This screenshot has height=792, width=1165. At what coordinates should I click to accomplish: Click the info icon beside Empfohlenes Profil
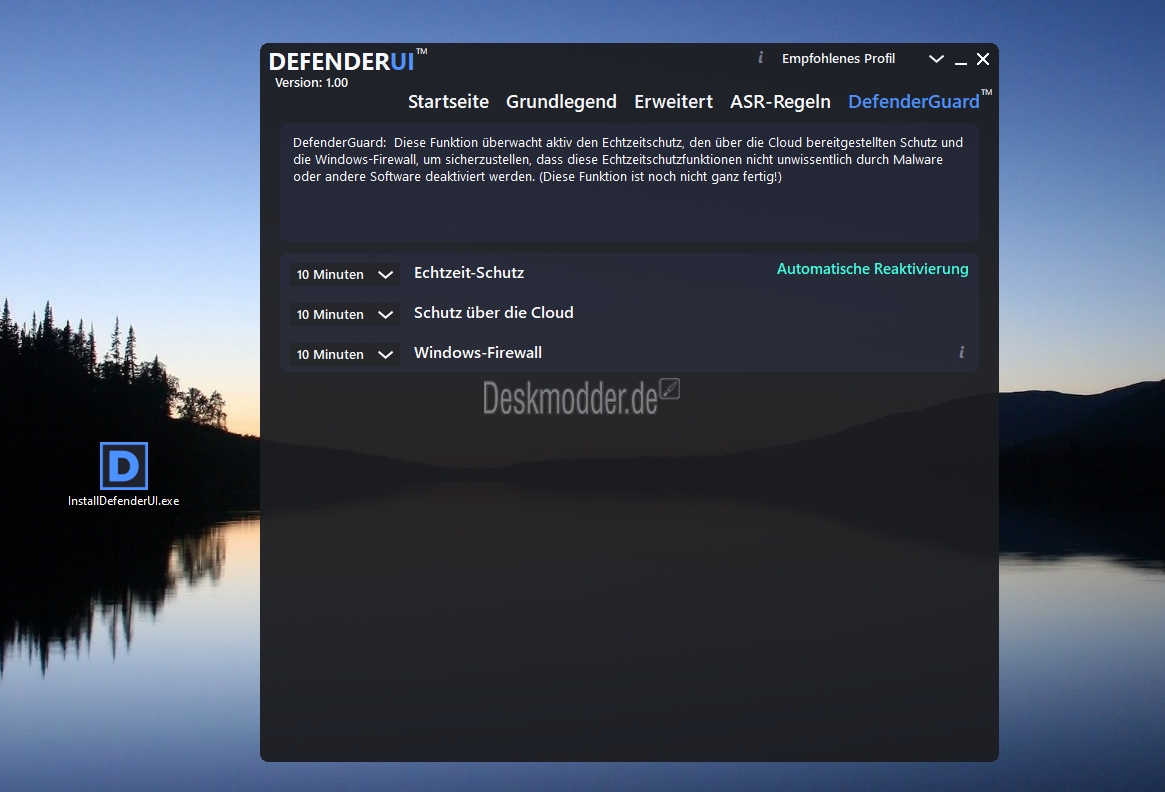pos(761,58)
